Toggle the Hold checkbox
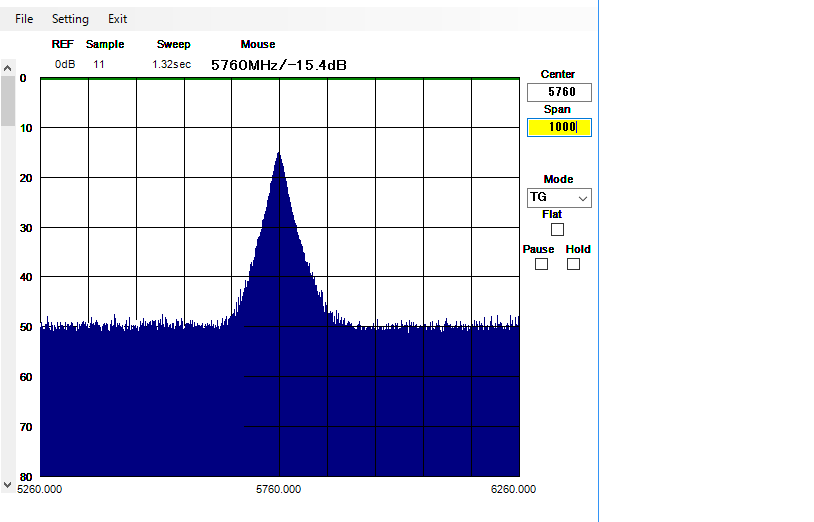 (x=573, y=264)
